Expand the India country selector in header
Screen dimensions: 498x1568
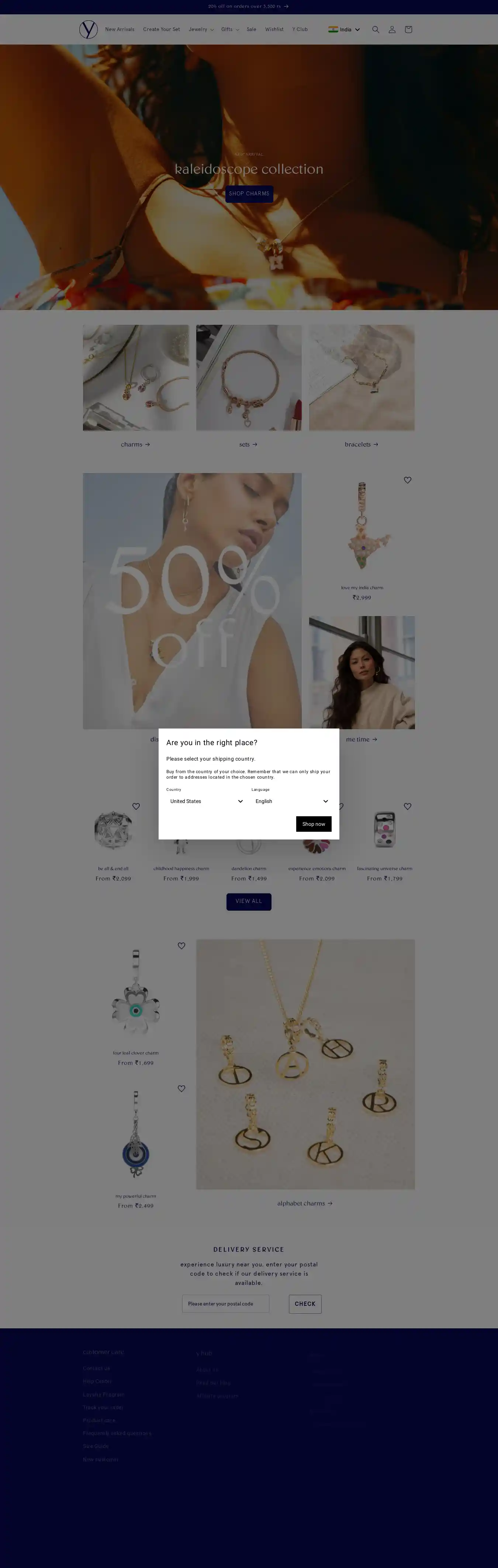[344, 29]
